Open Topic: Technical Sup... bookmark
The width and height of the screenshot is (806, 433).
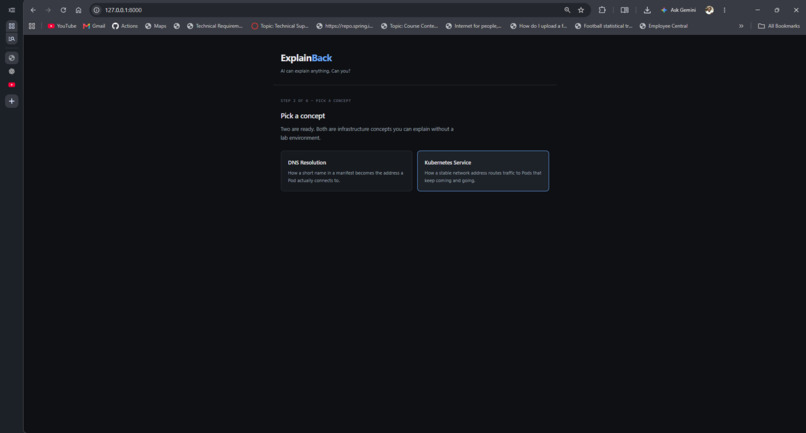click(280, 26)
